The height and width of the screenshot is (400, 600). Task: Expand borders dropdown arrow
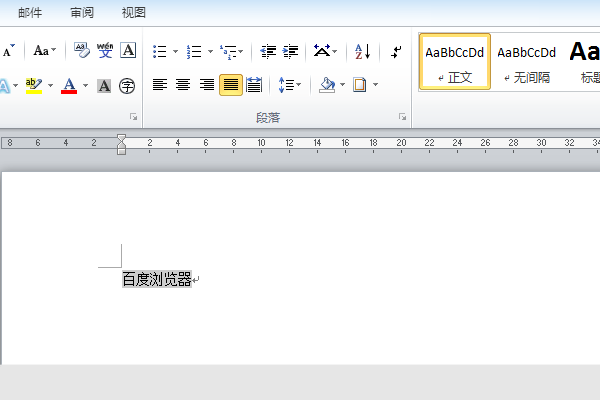(375, 85)
